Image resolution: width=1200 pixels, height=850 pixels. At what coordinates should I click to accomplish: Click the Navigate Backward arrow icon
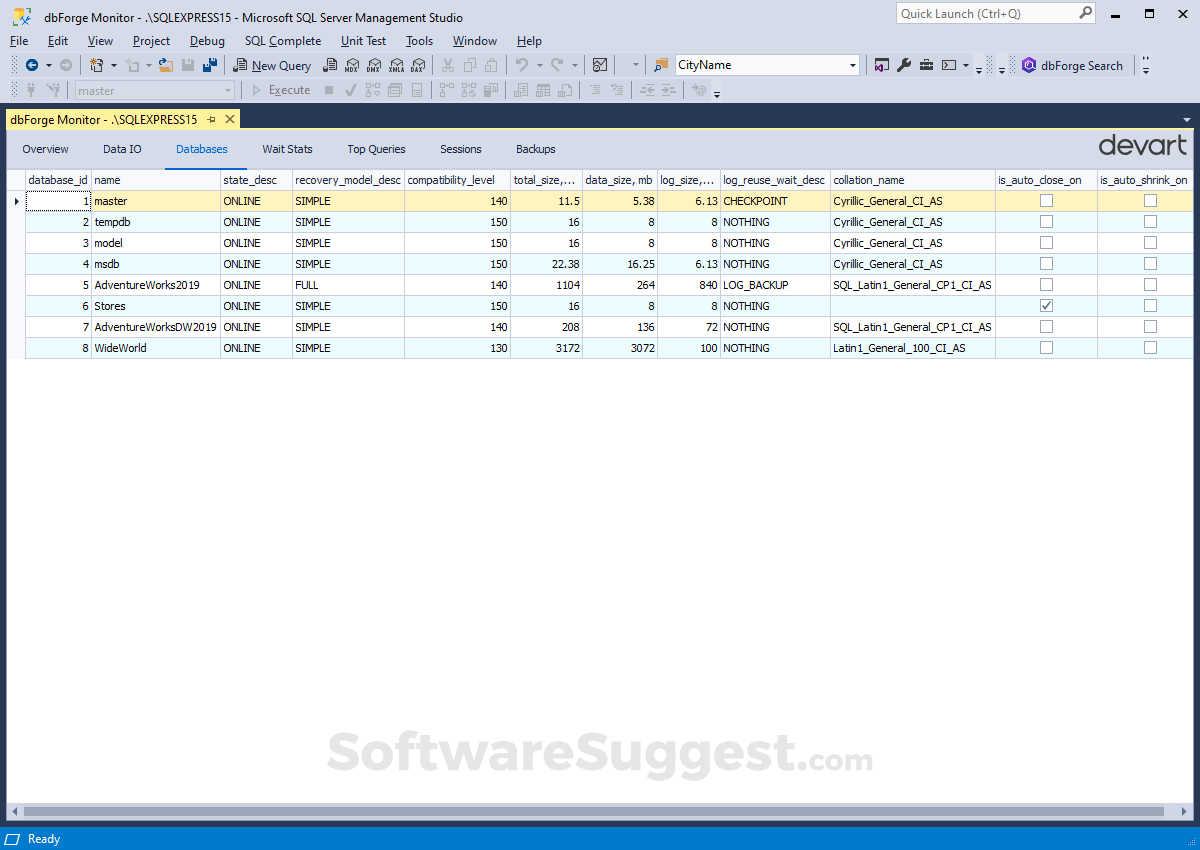point(32,65)
